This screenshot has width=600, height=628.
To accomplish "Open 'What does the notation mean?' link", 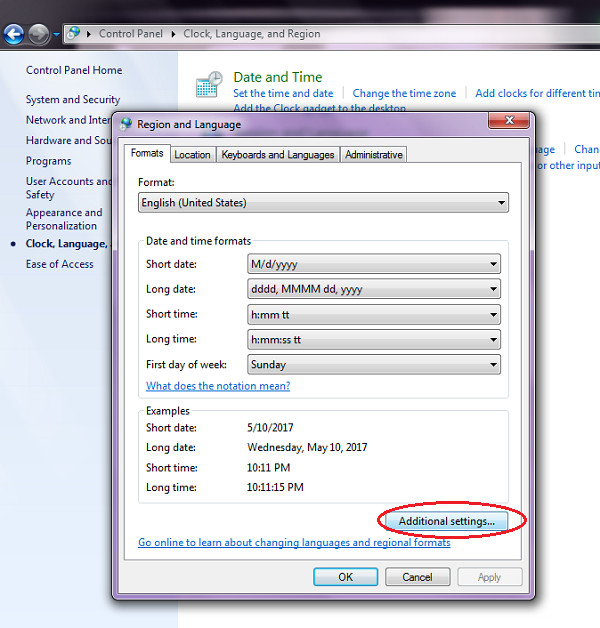I will point(218,386).
